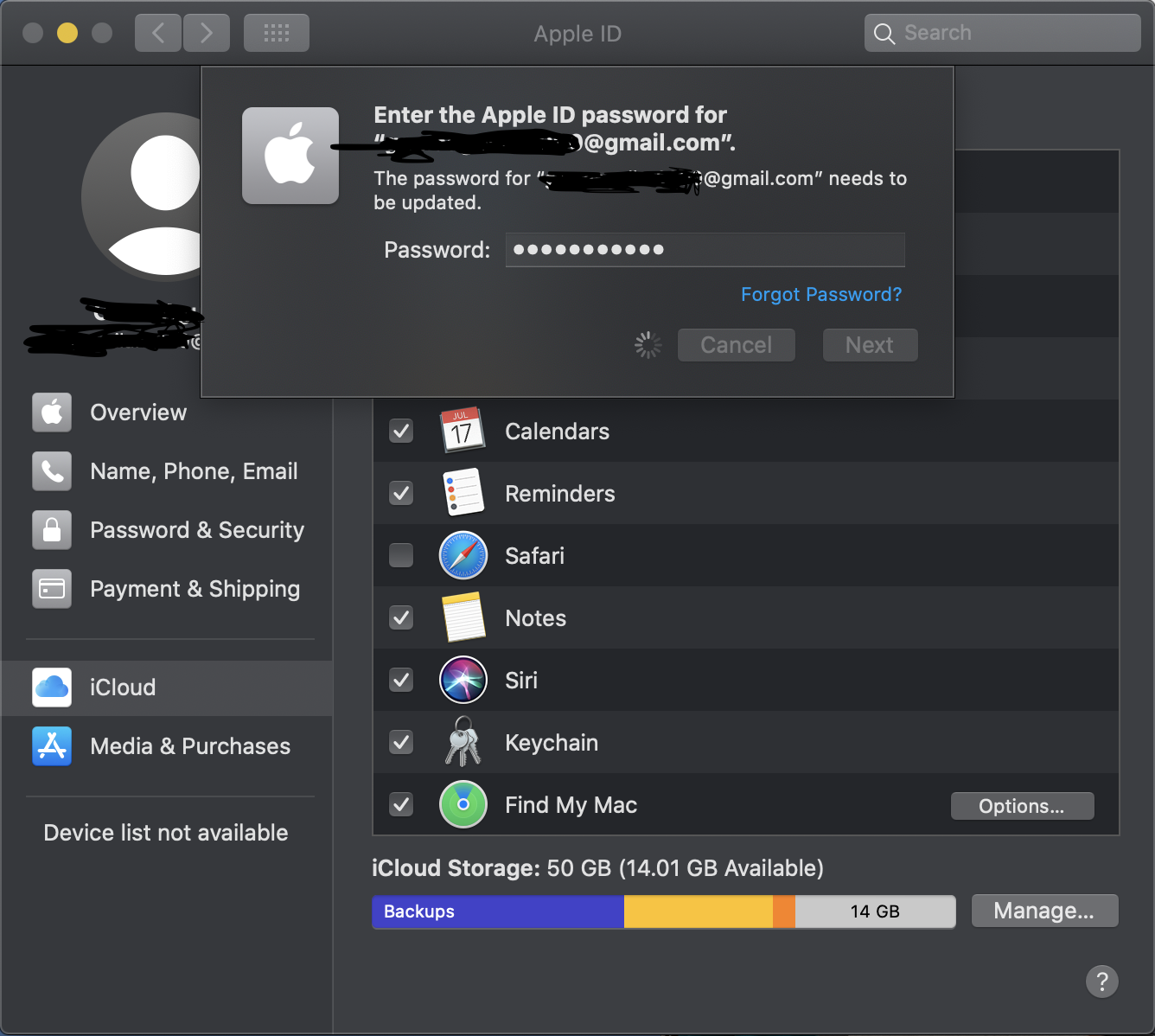Click the Safari compass icon
Viewport: 1155px width, 1036px height.
tap(463, 555)
